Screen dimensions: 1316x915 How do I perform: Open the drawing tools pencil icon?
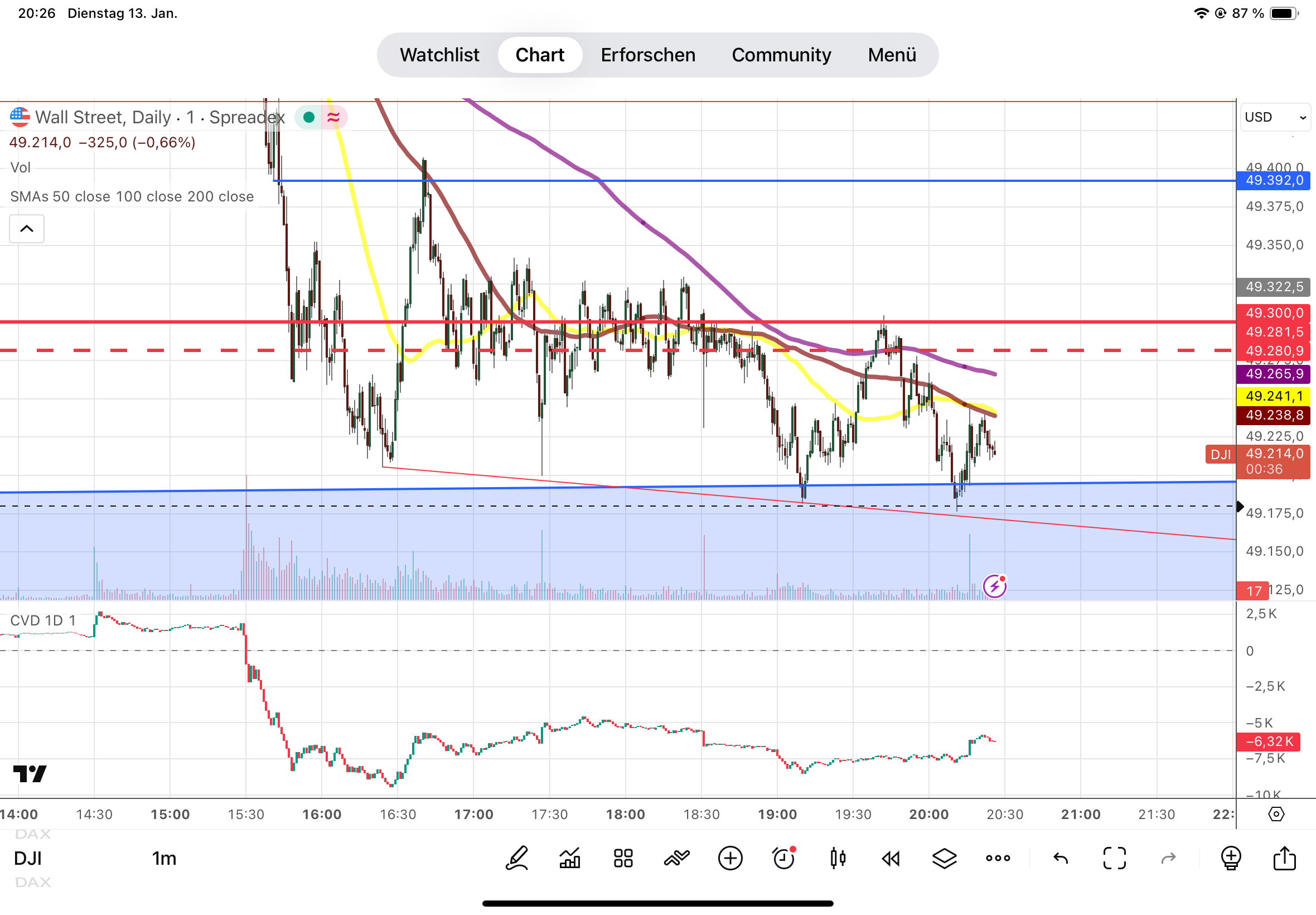[x=516, y=858]
